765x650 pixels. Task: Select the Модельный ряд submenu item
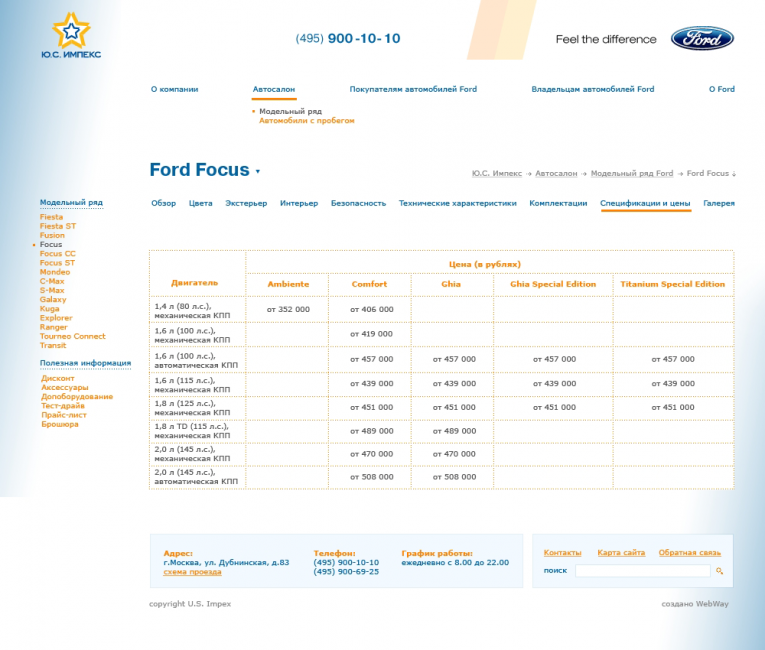(290, 111)
